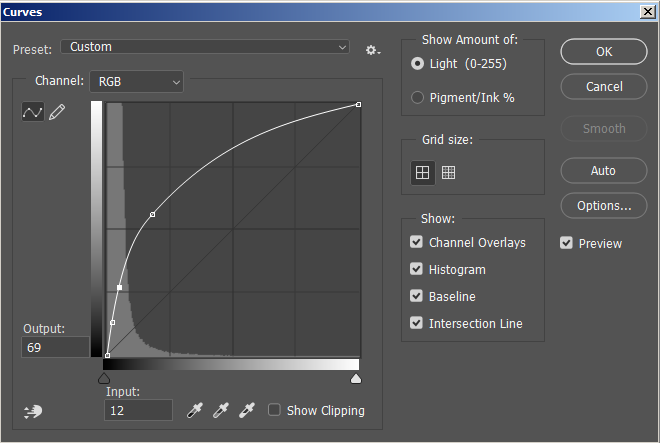
Task: Enable the Show Clipping checkbox
Action: coord(274,410)
